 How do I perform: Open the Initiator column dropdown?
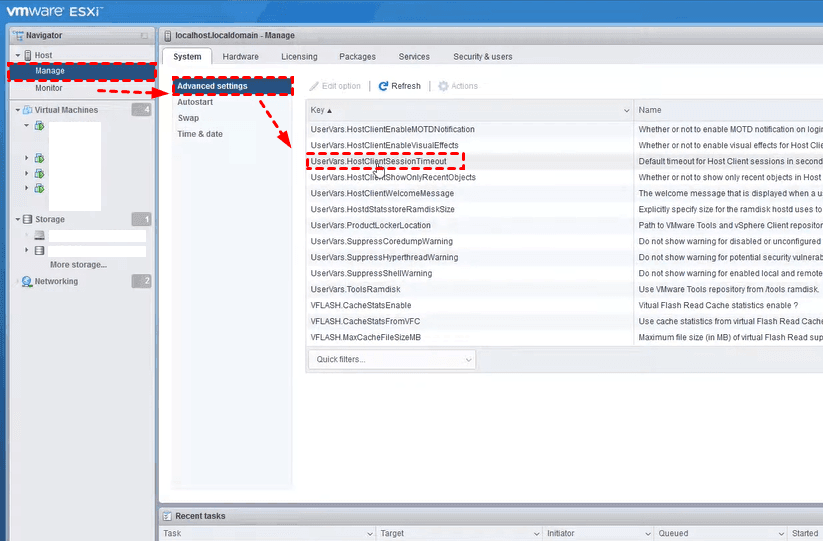(648, 534)
